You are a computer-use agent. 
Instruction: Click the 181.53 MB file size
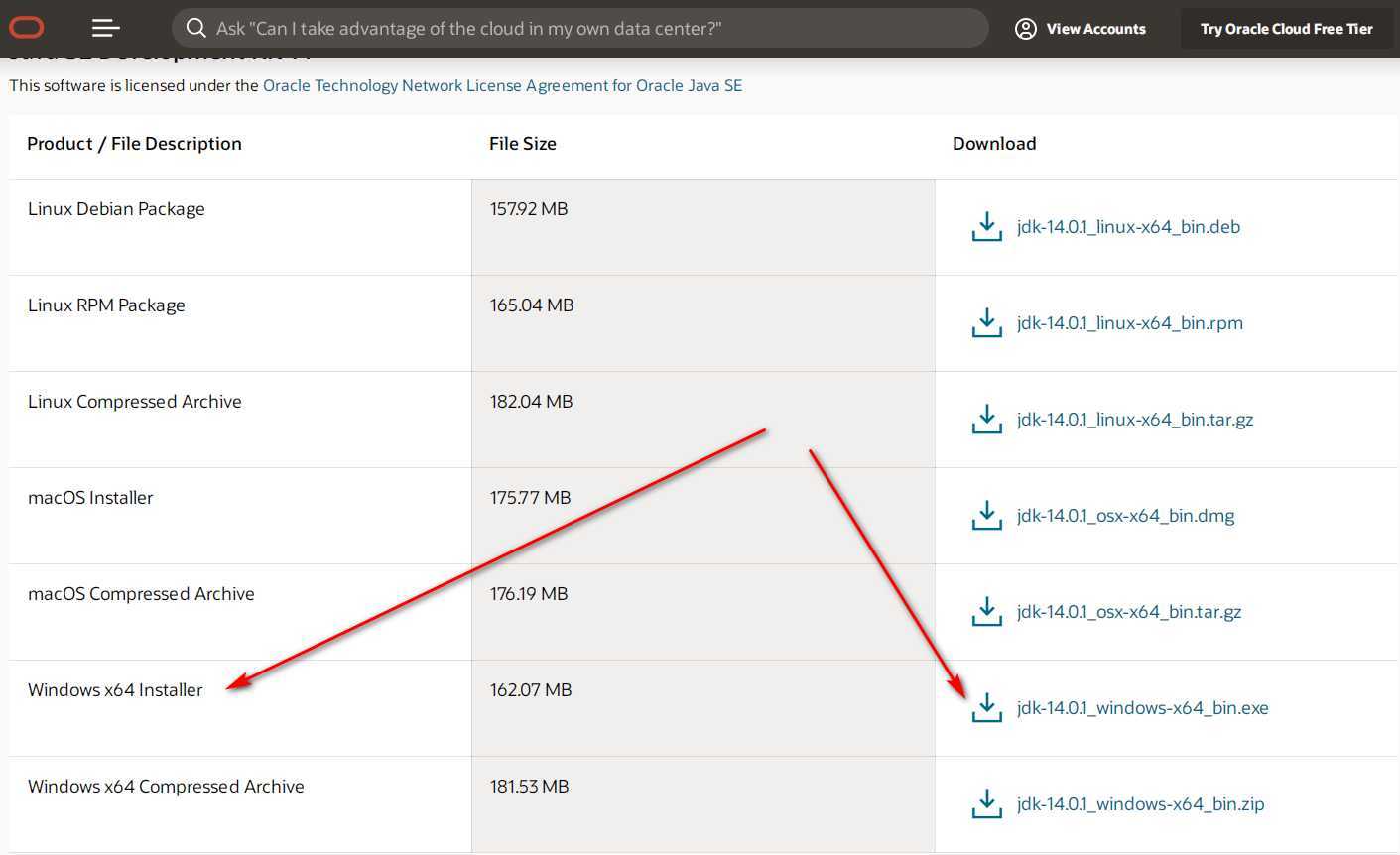point(530,787)
